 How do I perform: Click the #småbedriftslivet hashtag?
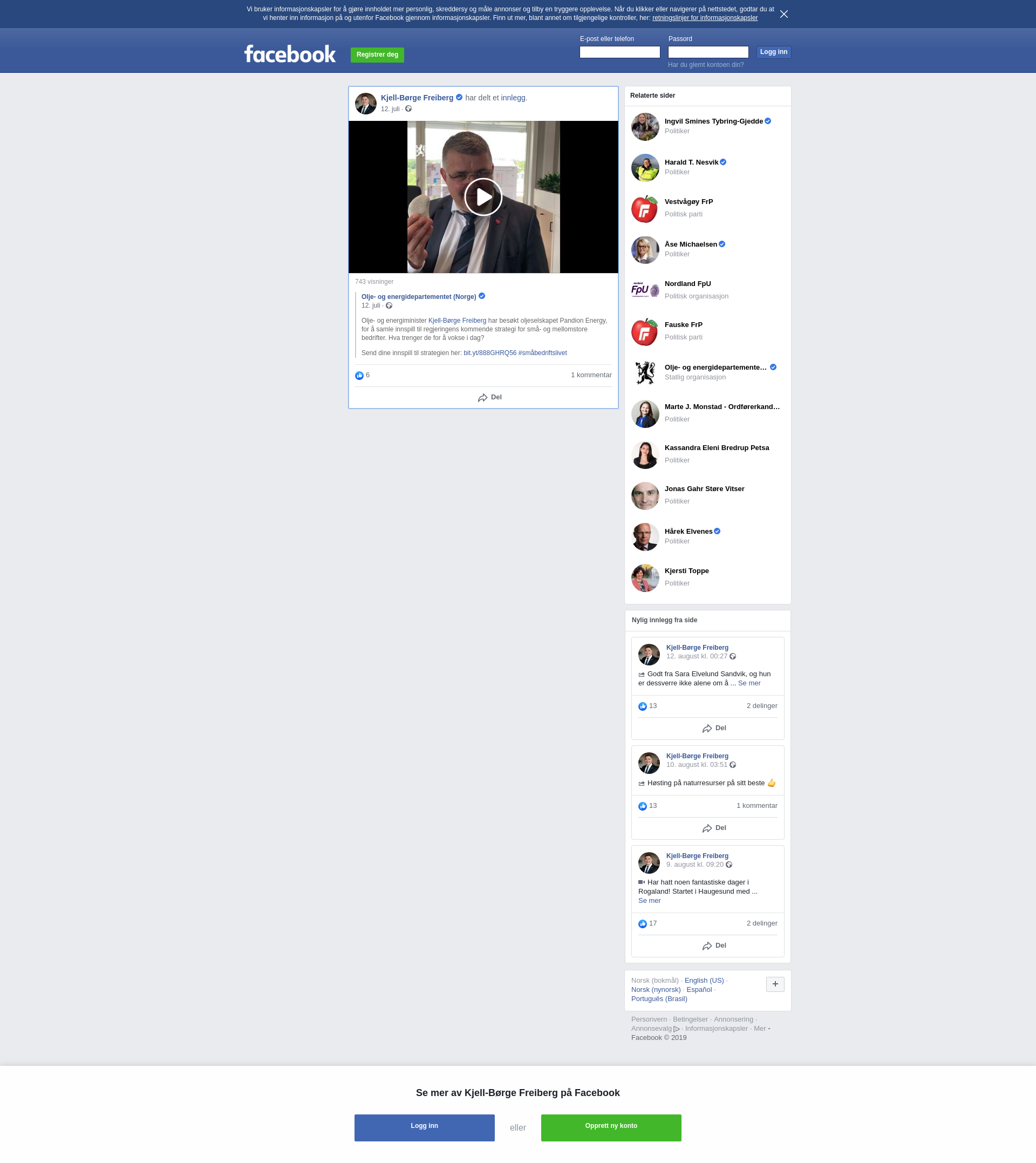pyautogui.click(x=542, y=353)
